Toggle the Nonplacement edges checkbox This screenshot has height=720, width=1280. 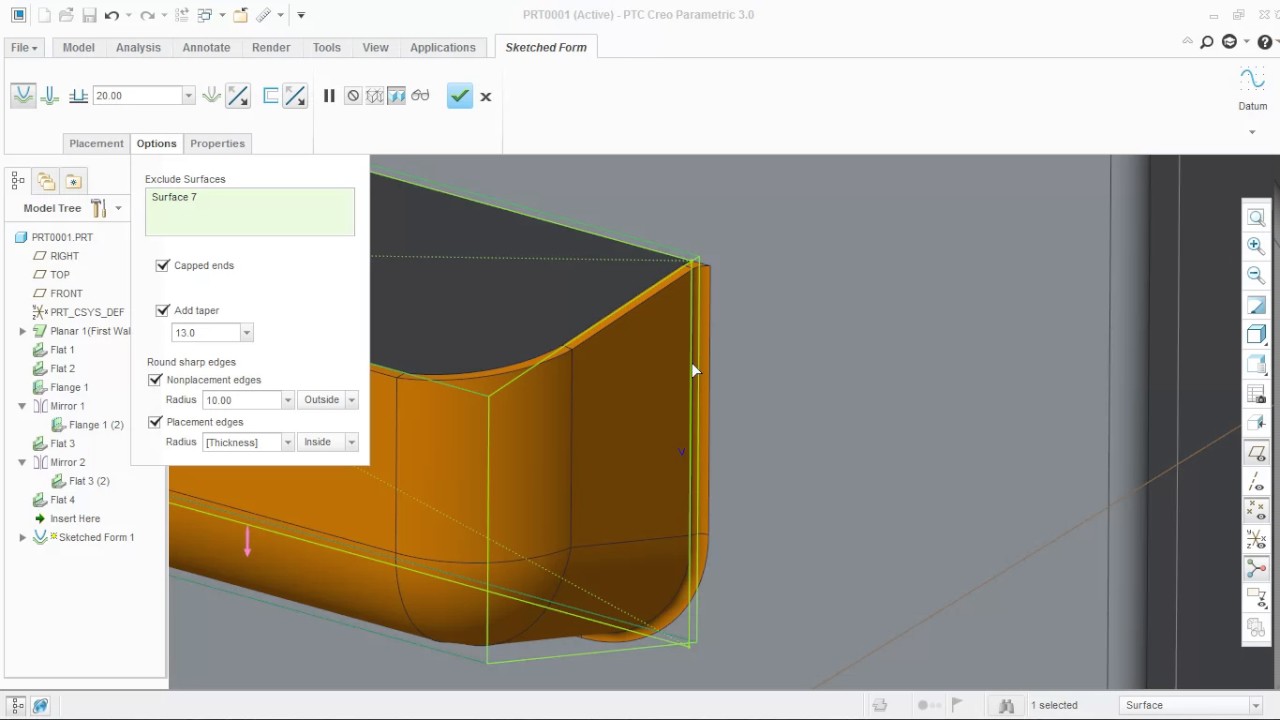(155, 380)
